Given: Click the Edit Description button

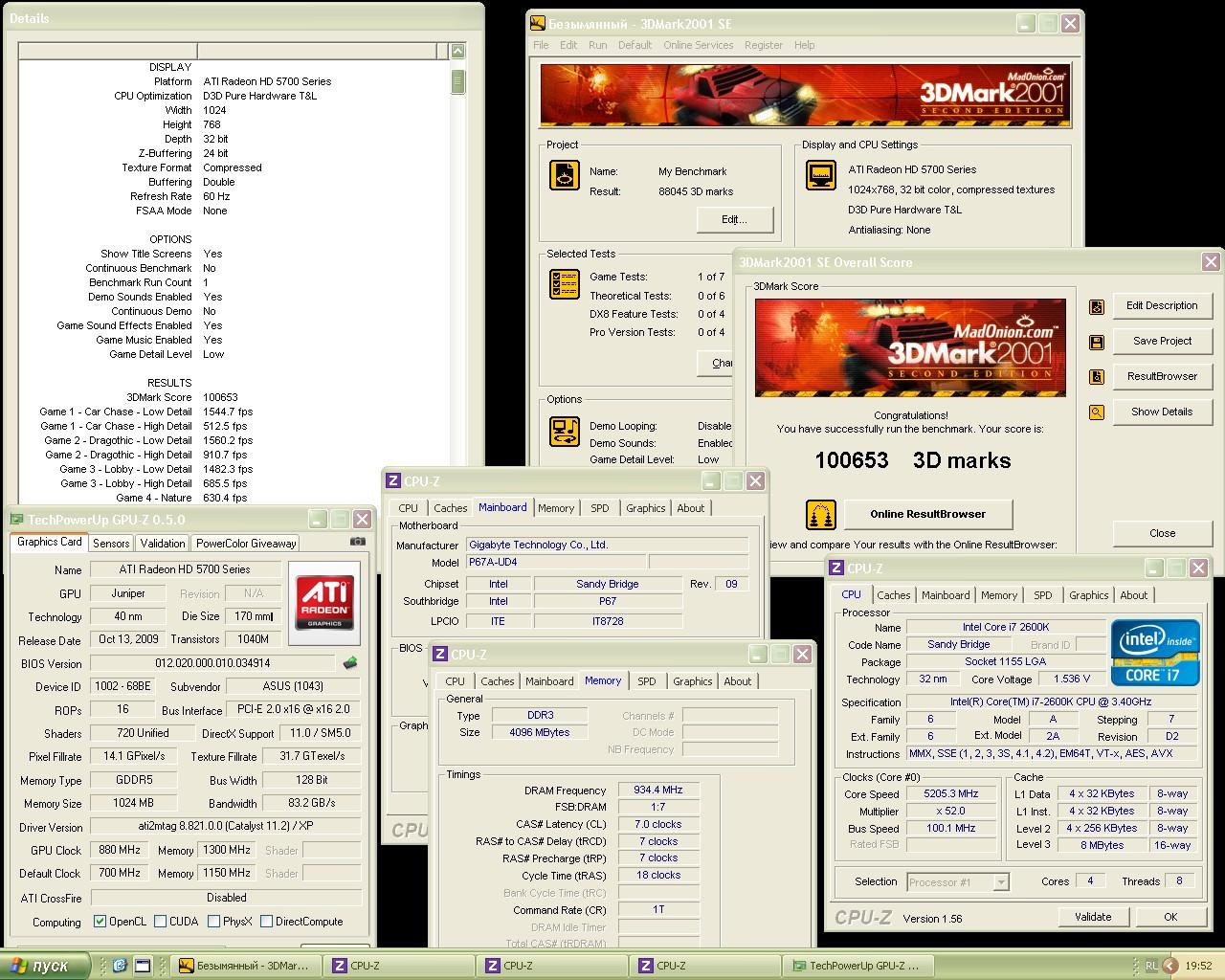Looking at the screenshot, I should pyautogui.click(x=1162, y=306).
